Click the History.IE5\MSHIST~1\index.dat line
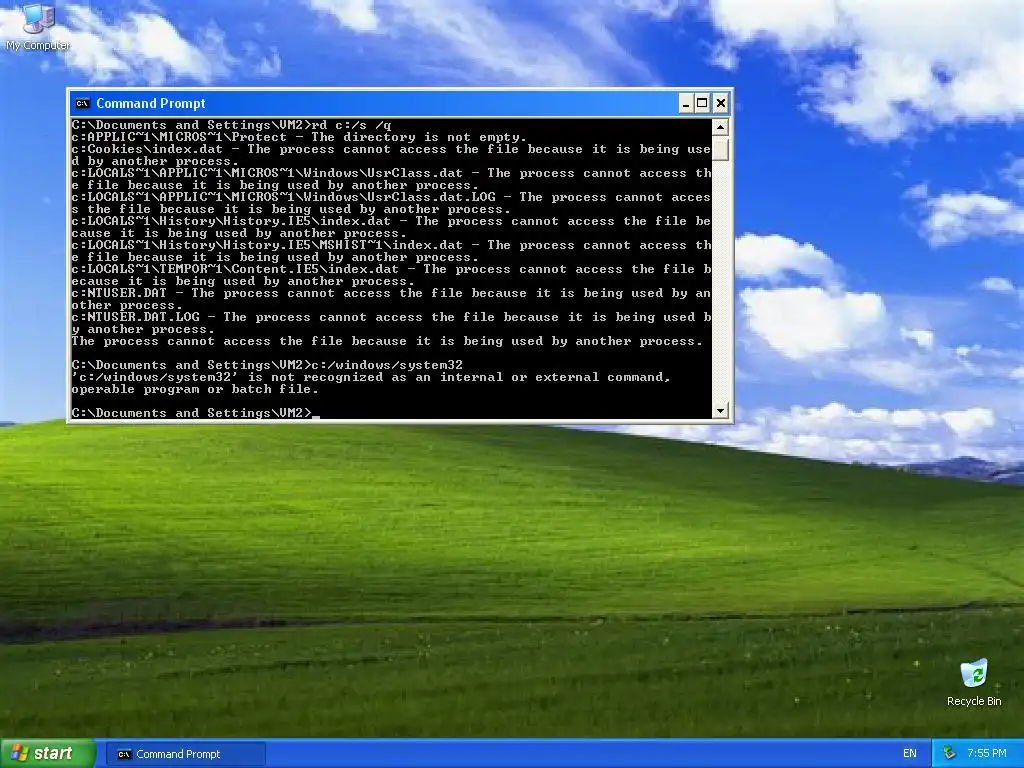 (x=391, y=251)
